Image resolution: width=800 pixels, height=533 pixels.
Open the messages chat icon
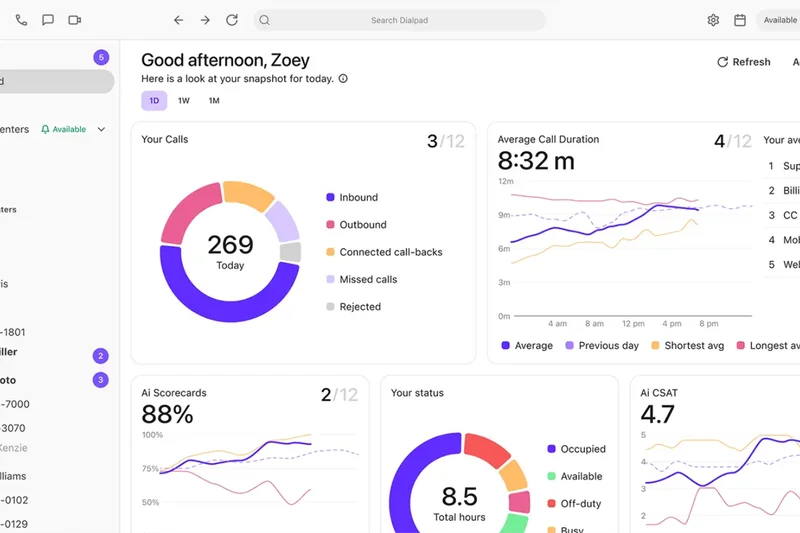pyautogui.click(x=47, y=20)
